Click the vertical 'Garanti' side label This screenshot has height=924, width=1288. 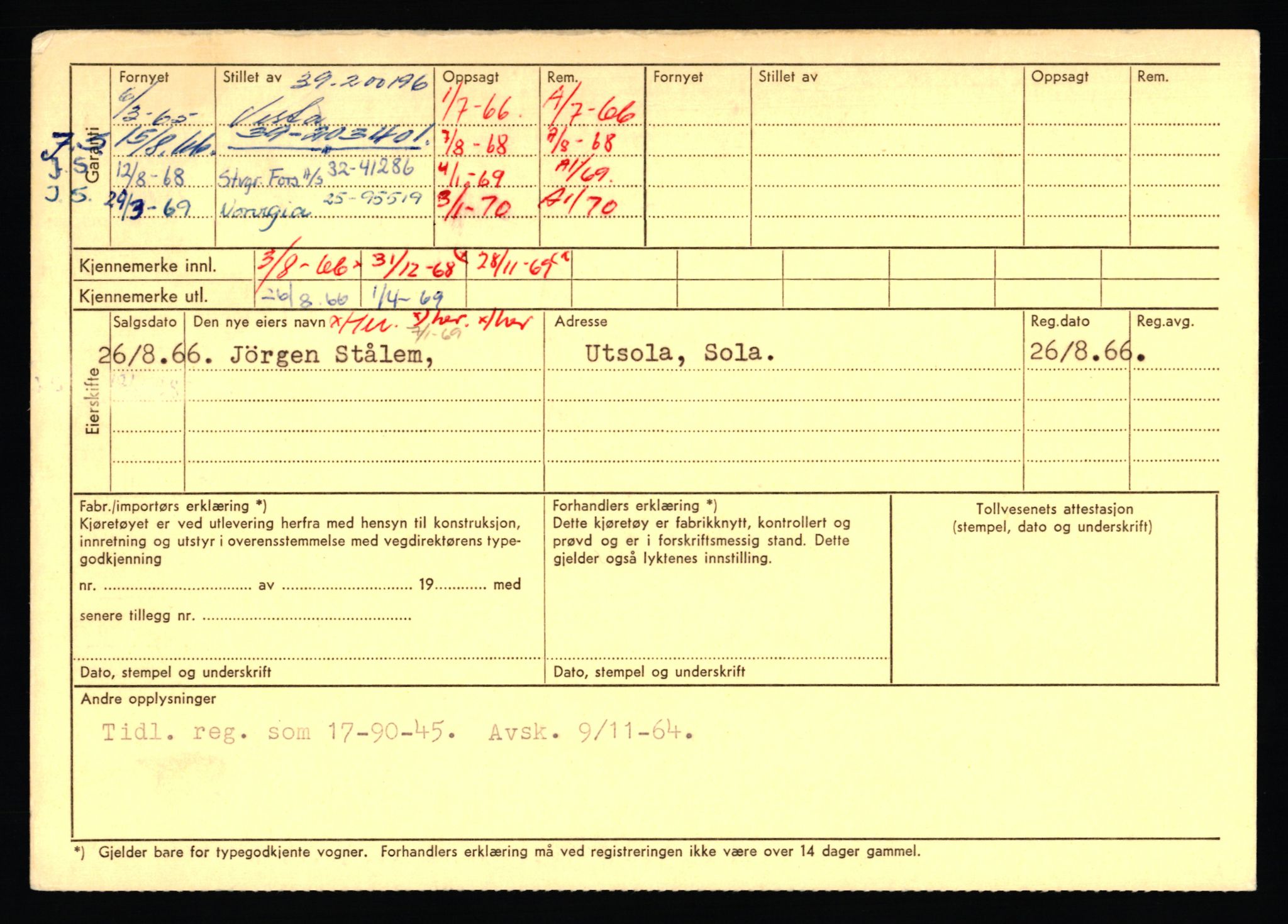92,155
